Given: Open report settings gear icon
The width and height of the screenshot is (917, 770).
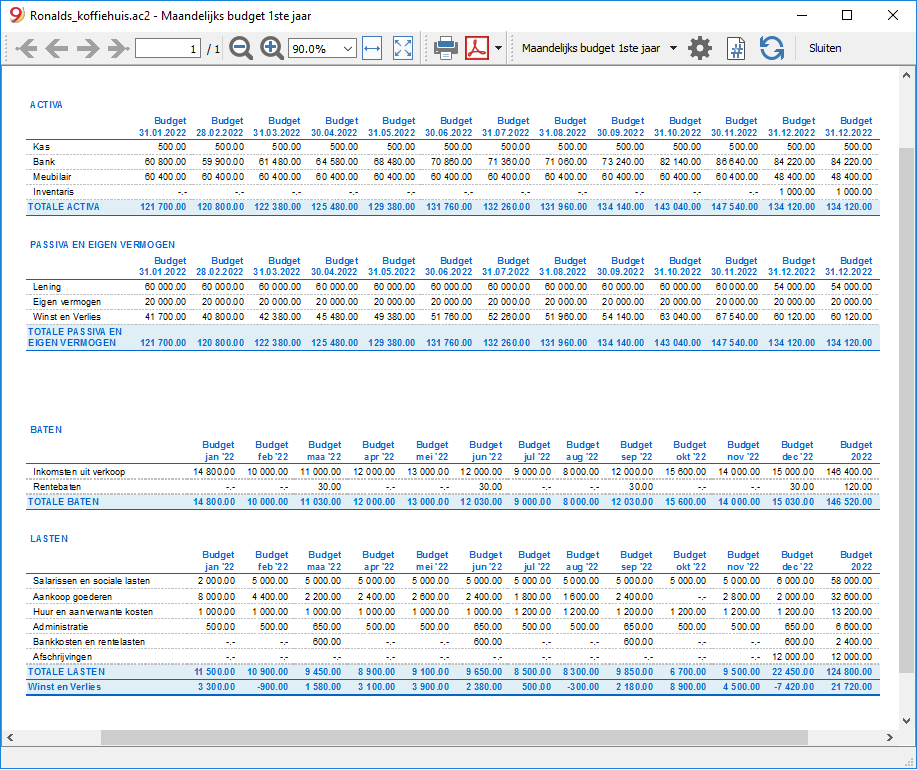Looking at the screenshot, I should (x=699, y=49).
